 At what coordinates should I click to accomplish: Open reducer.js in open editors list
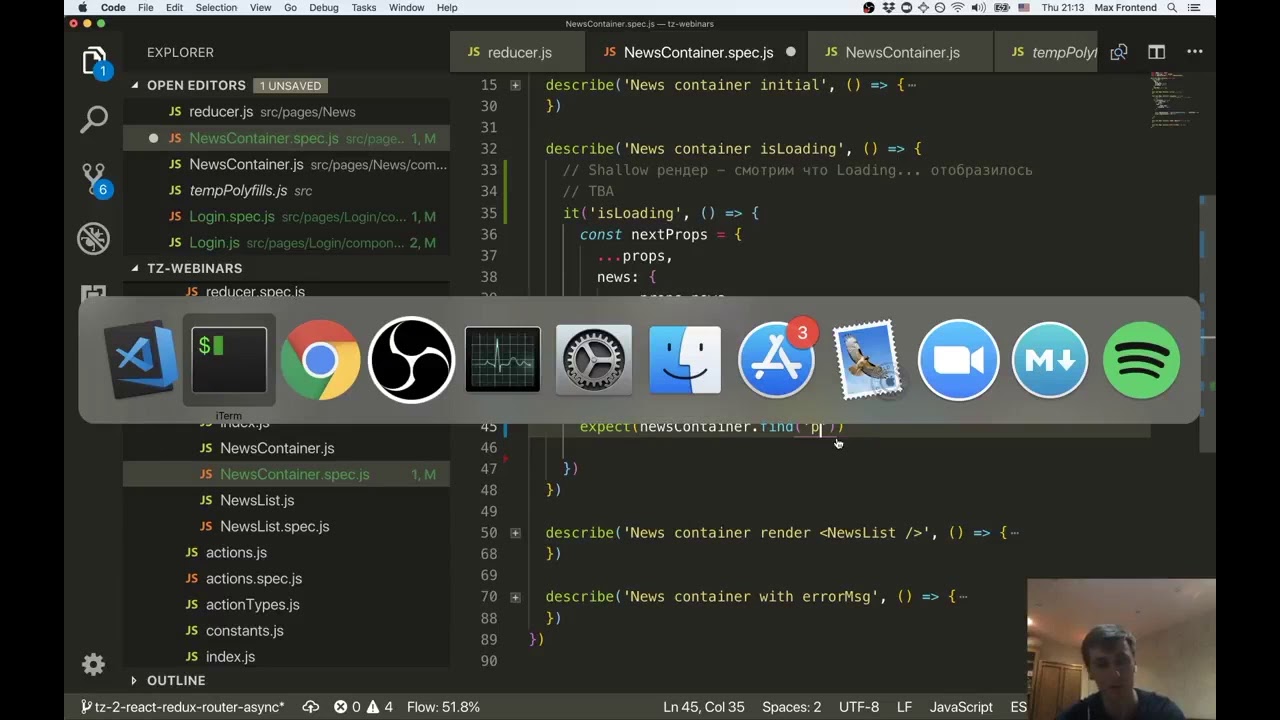point(286,112)
